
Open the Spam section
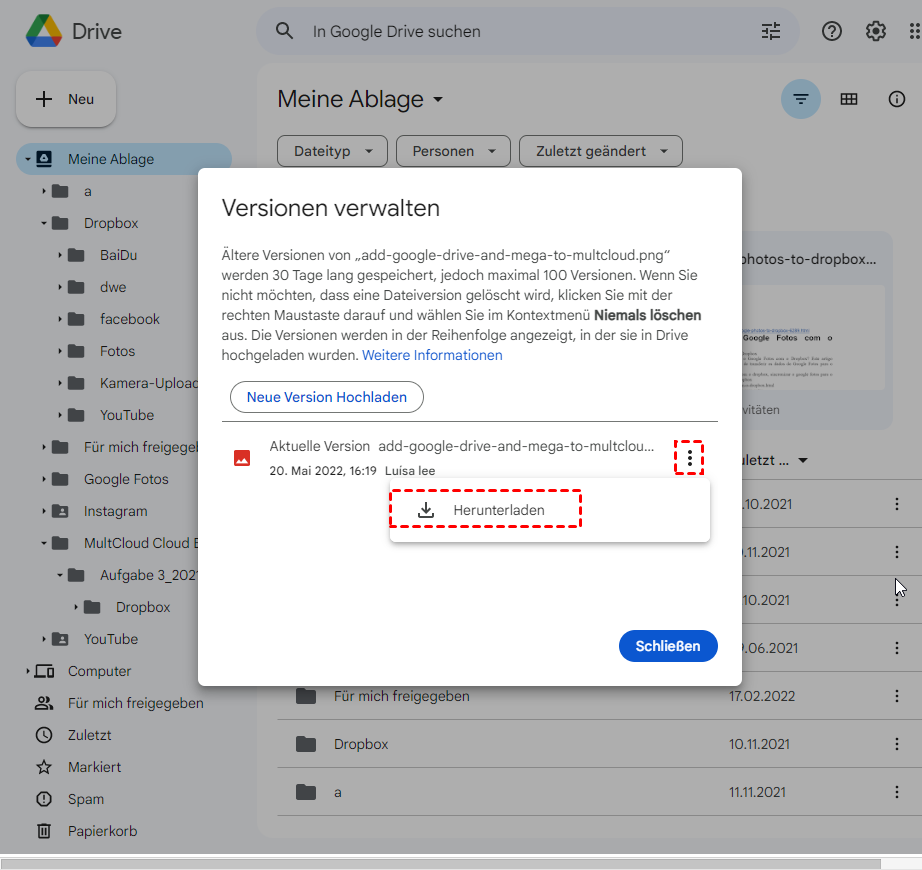click(86, 799)
